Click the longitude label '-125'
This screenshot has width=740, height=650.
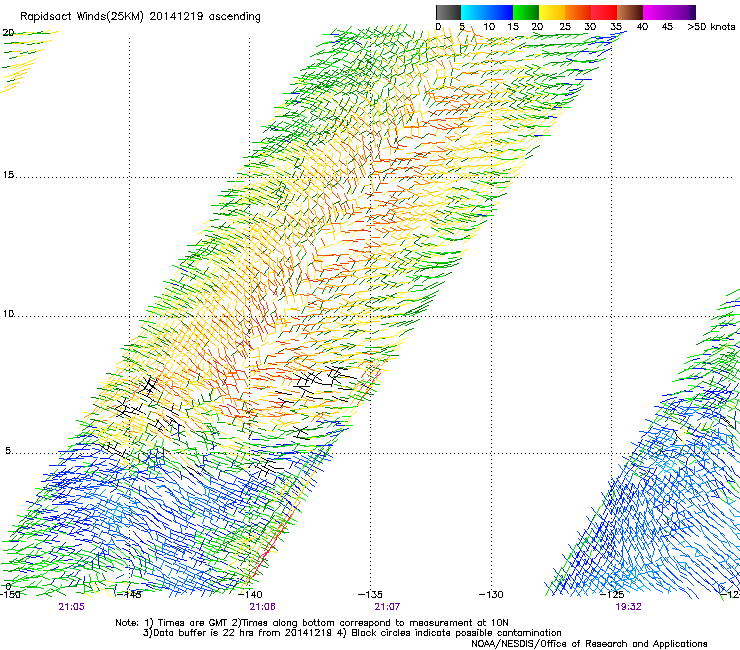click(612, 594)
